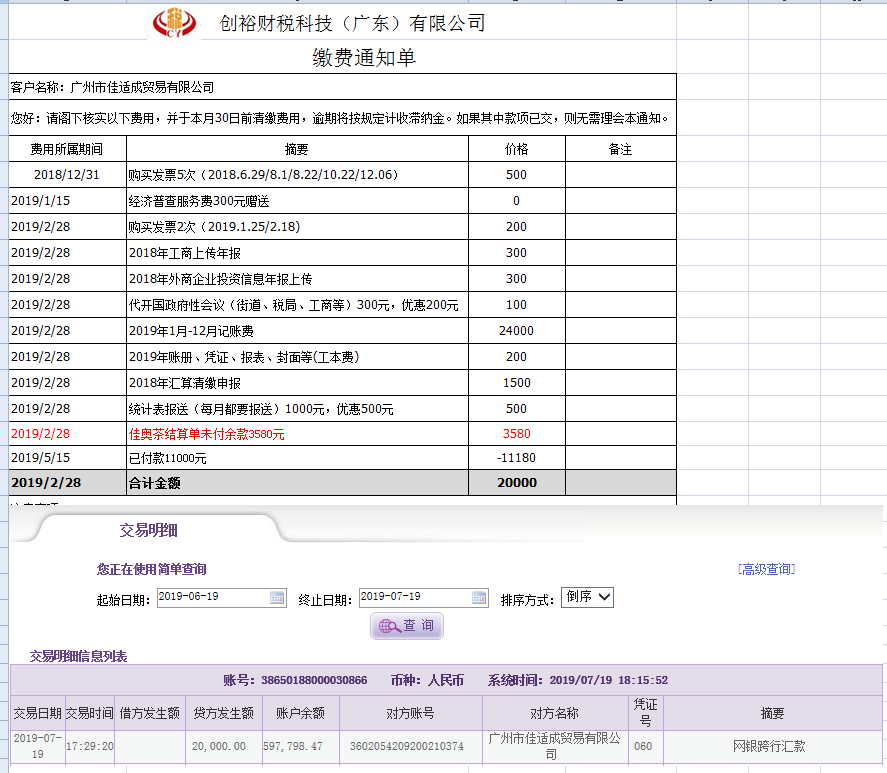The width and height of the screenshot is (887, 773).
Task: Select the date cell 2019/5/15
Action: pos(67,458)
